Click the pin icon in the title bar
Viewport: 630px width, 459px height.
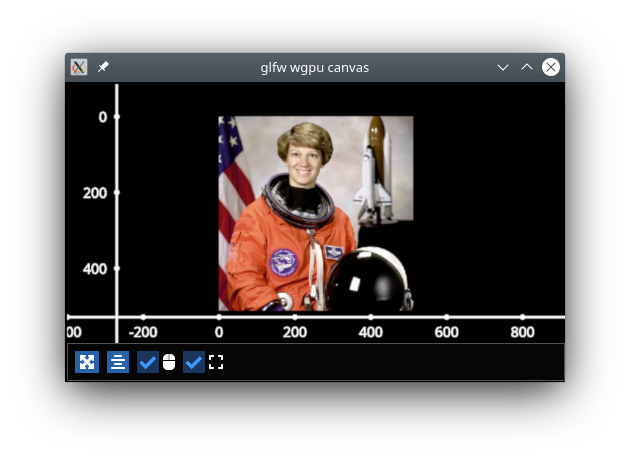pyautogui.click(x=103, y=67)
